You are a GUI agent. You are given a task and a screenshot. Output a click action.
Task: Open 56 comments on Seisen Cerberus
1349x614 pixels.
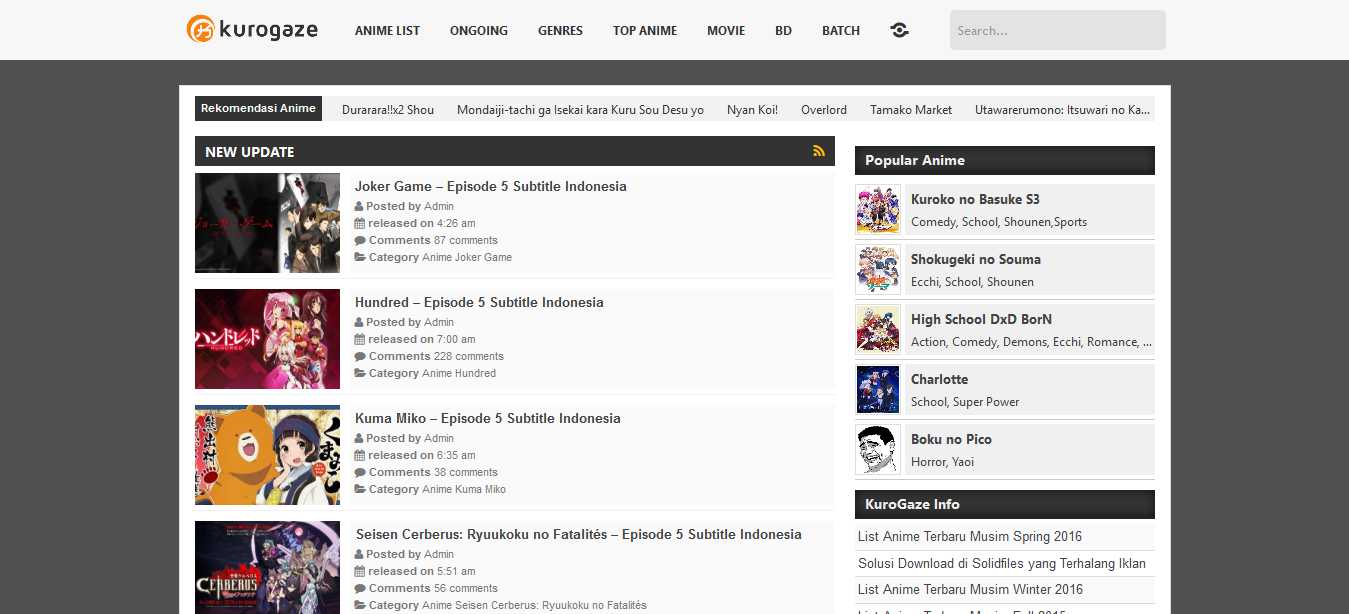click(x=466, y=588)
